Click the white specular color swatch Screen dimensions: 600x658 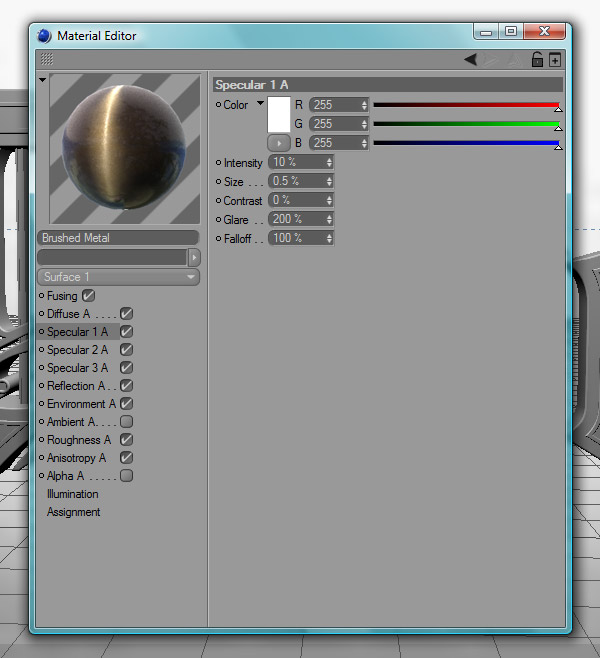(279, 114)
